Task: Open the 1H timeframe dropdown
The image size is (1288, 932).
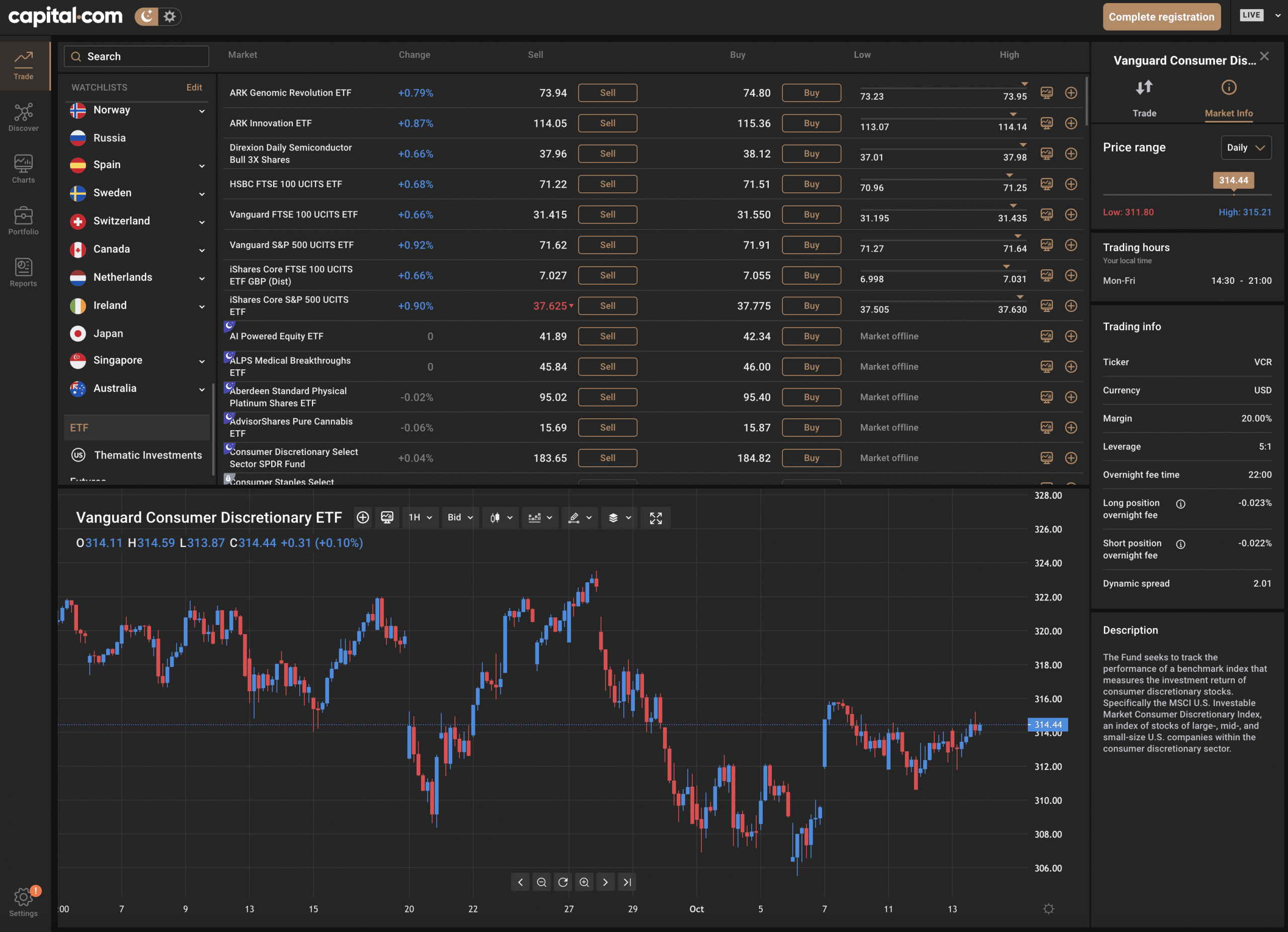Action: (421, 518)
